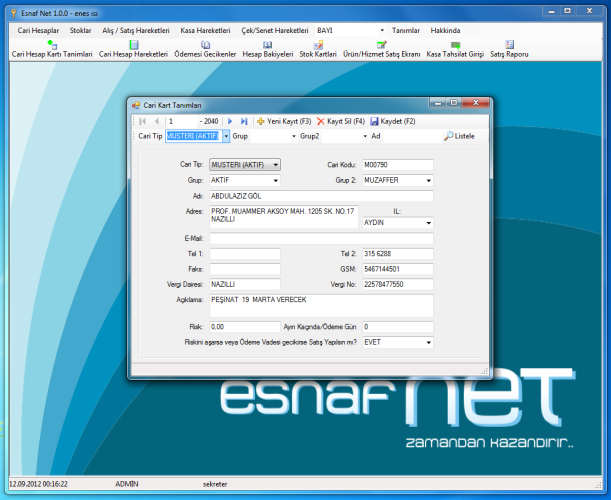This screenshot has height=500, width=611.
Task: Click the Risk field 0,00
Action: [x=245, y=327]
